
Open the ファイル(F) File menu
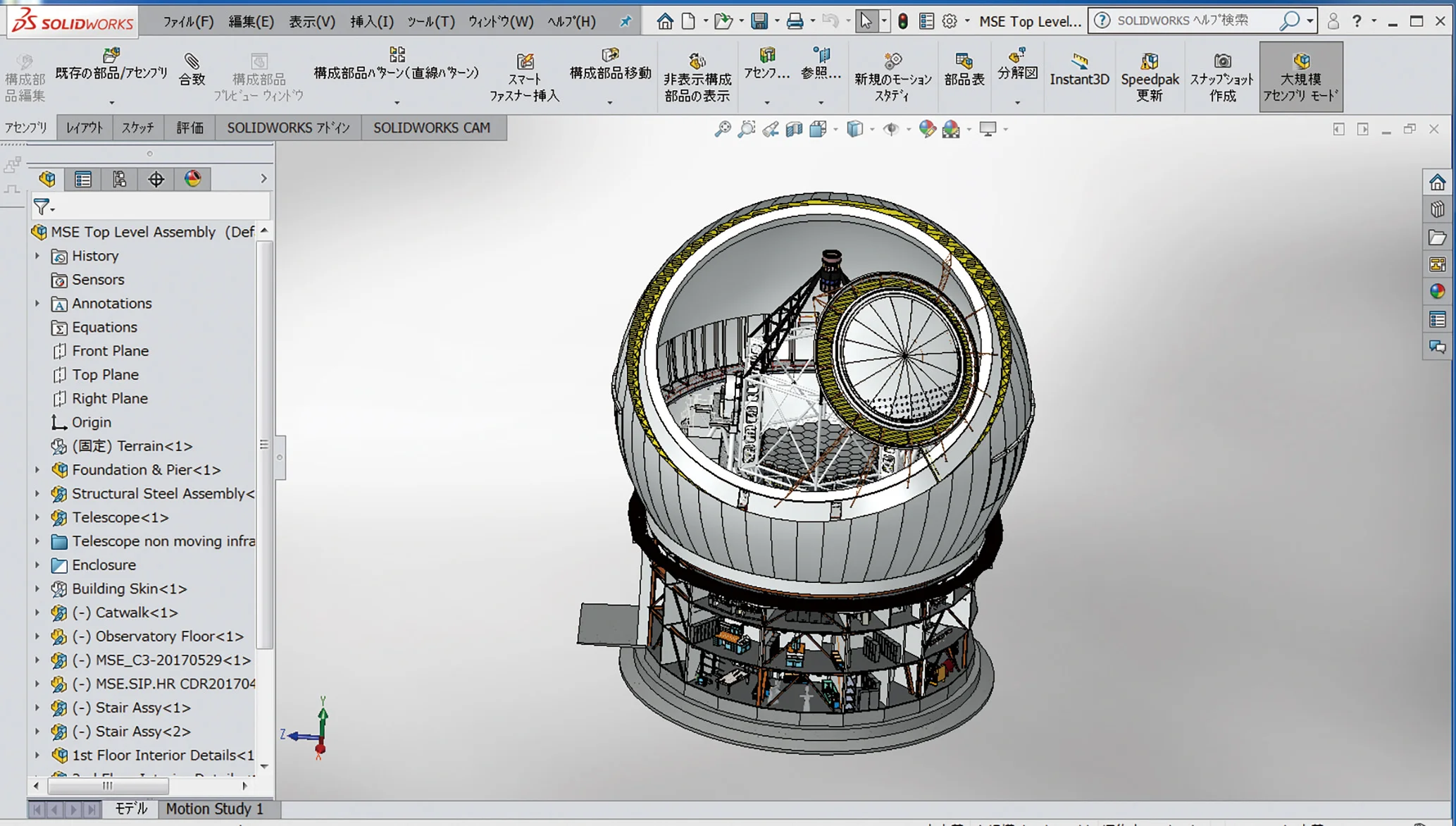(188, 22)
